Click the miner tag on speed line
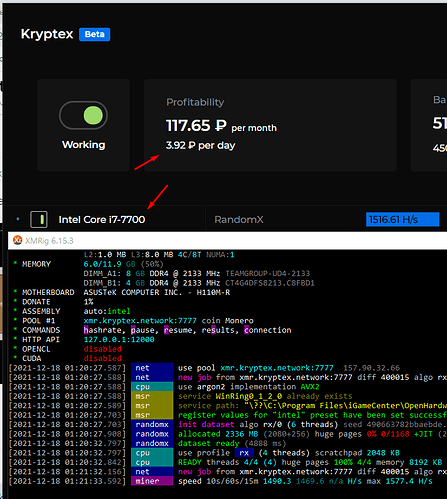The width and height of the screenshot is (447, 499). pos(152,481)
